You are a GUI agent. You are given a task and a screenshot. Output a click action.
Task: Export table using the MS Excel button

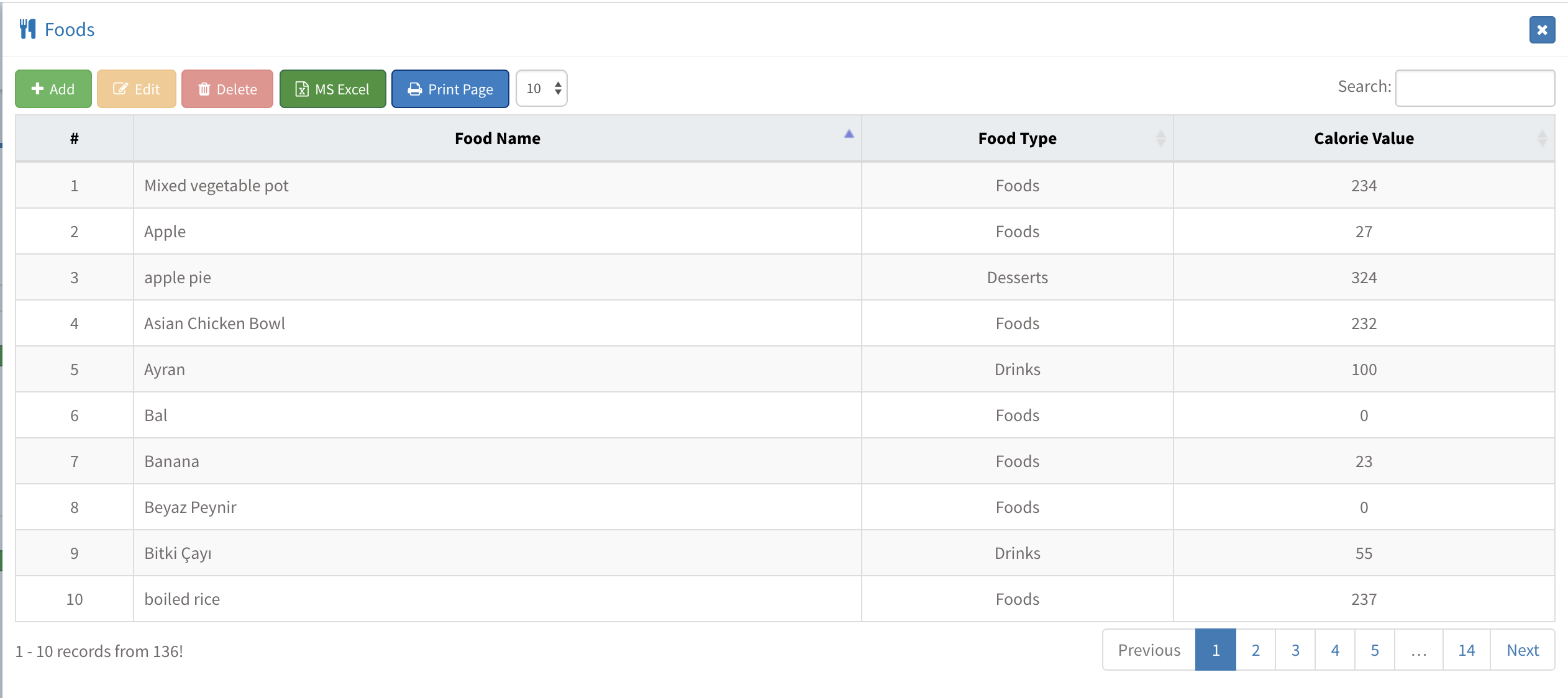[332, 89]
